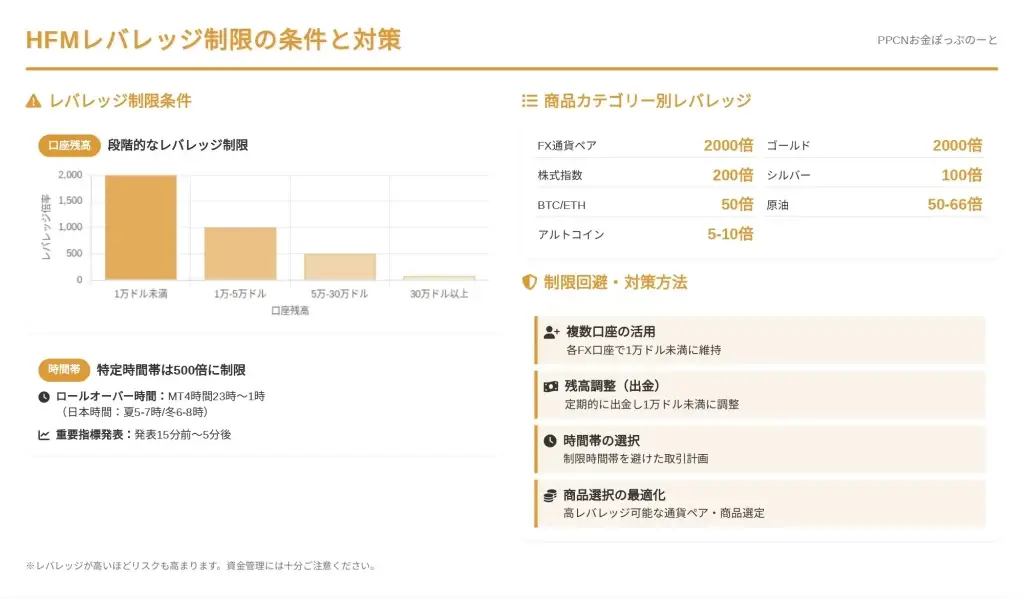The image size is (1024, 599).
Task: Open the 商品選択の最適化 card
Action: coord(760,503)
